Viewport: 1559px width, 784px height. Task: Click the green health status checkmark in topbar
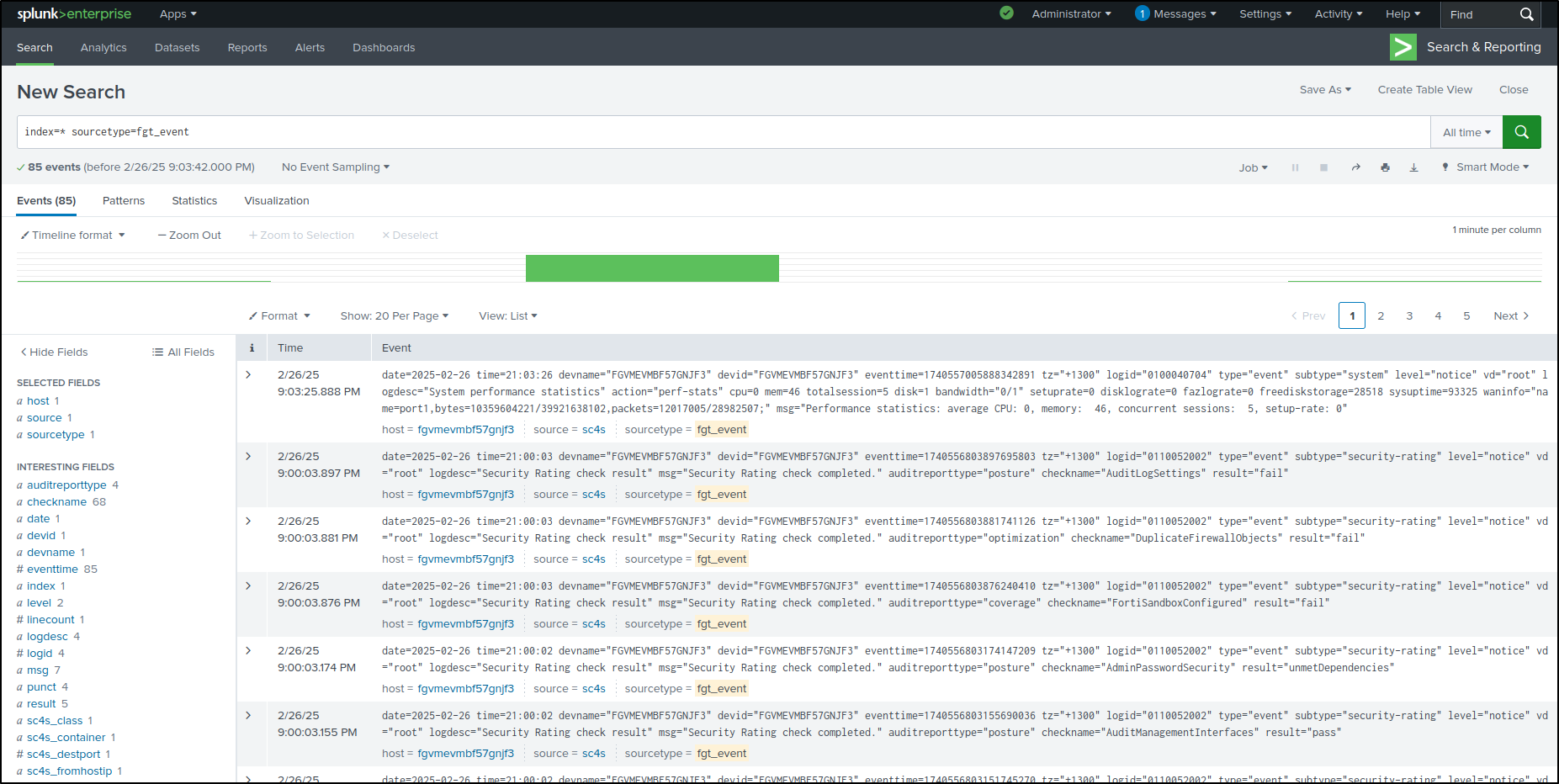pos(1006,13)
